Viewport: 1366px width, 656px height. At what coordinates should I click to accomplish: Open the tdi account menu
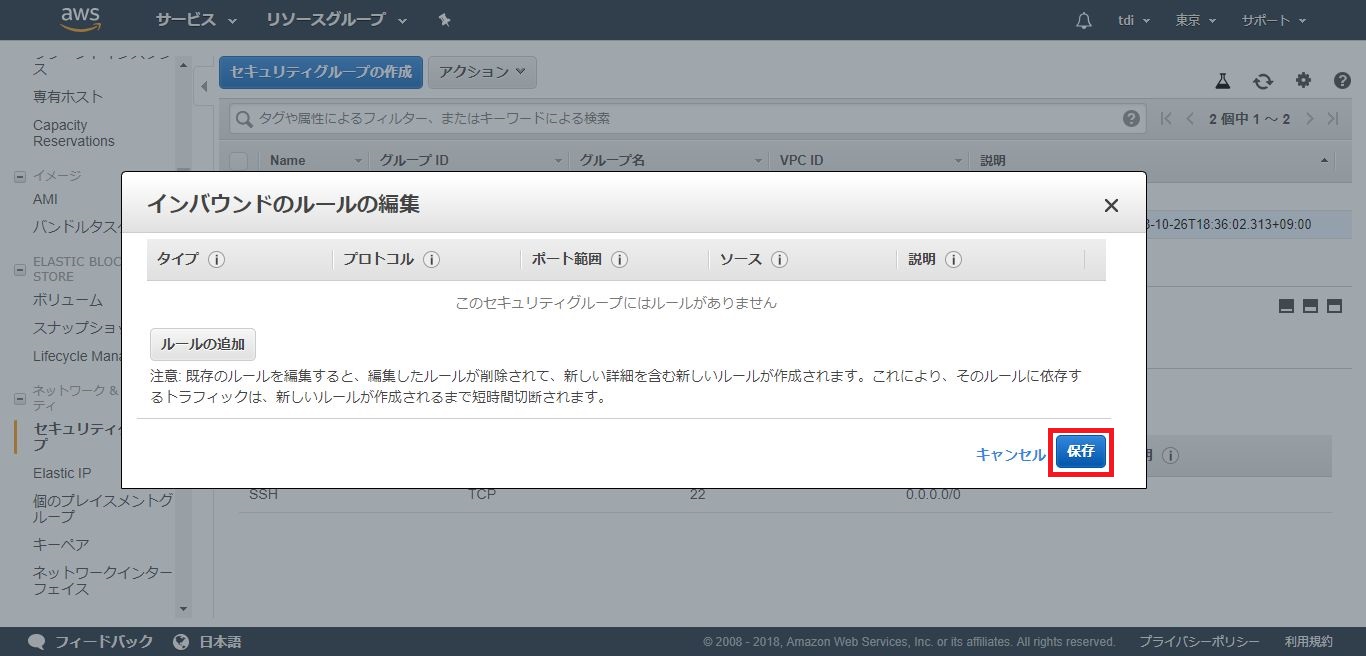pos(1133,20)
